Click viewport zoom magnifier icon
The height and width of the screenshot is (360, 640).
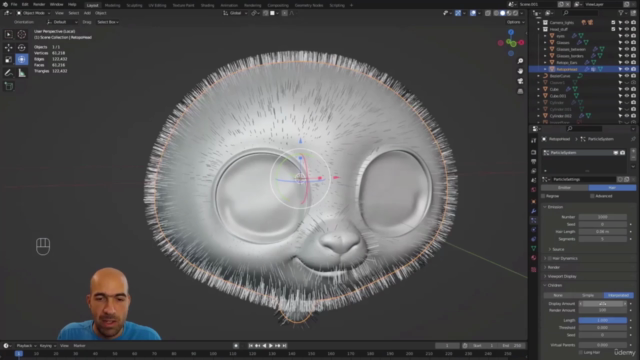click(520, 61)
